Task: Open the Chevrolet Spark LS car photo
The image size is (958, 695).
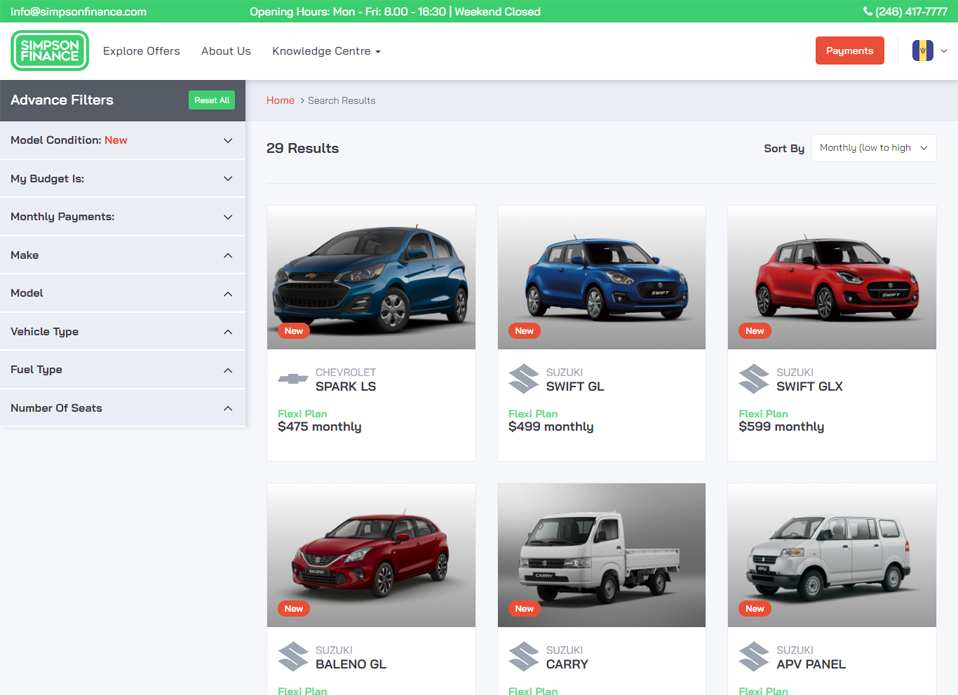Action: 371,277
